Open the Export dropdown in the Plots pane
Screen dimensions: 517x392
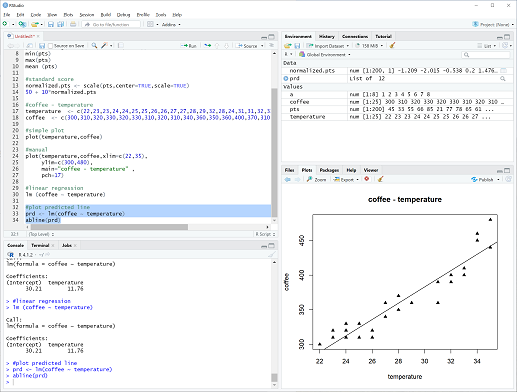(x=347, y=179)
